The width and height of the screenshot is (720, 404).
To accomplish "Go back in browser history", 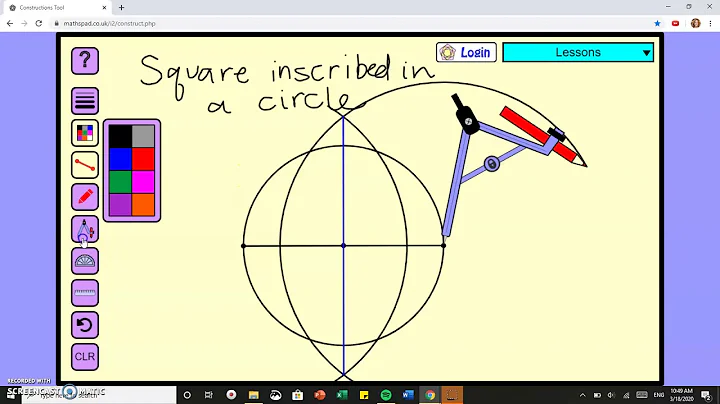I will 10,23.
